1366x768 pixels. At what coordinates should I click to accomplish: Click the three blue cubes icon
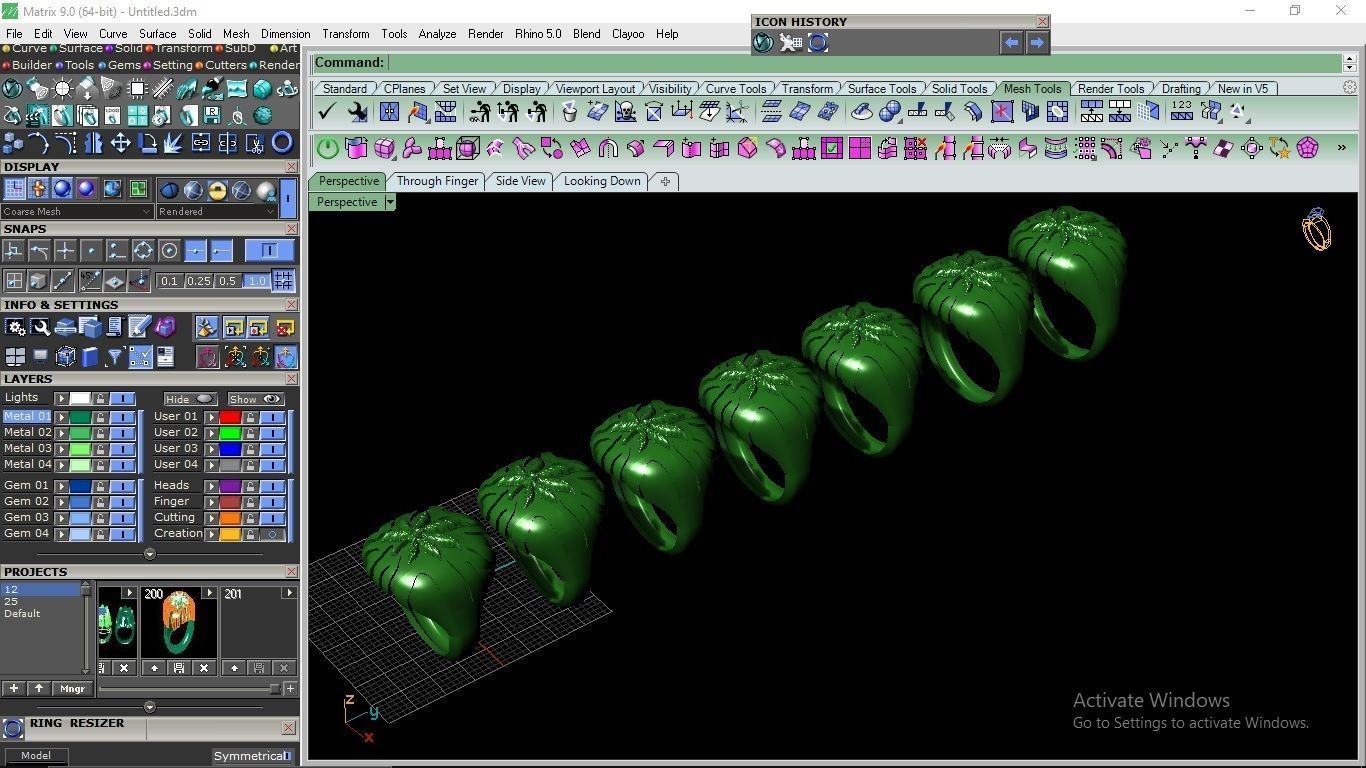12,143
